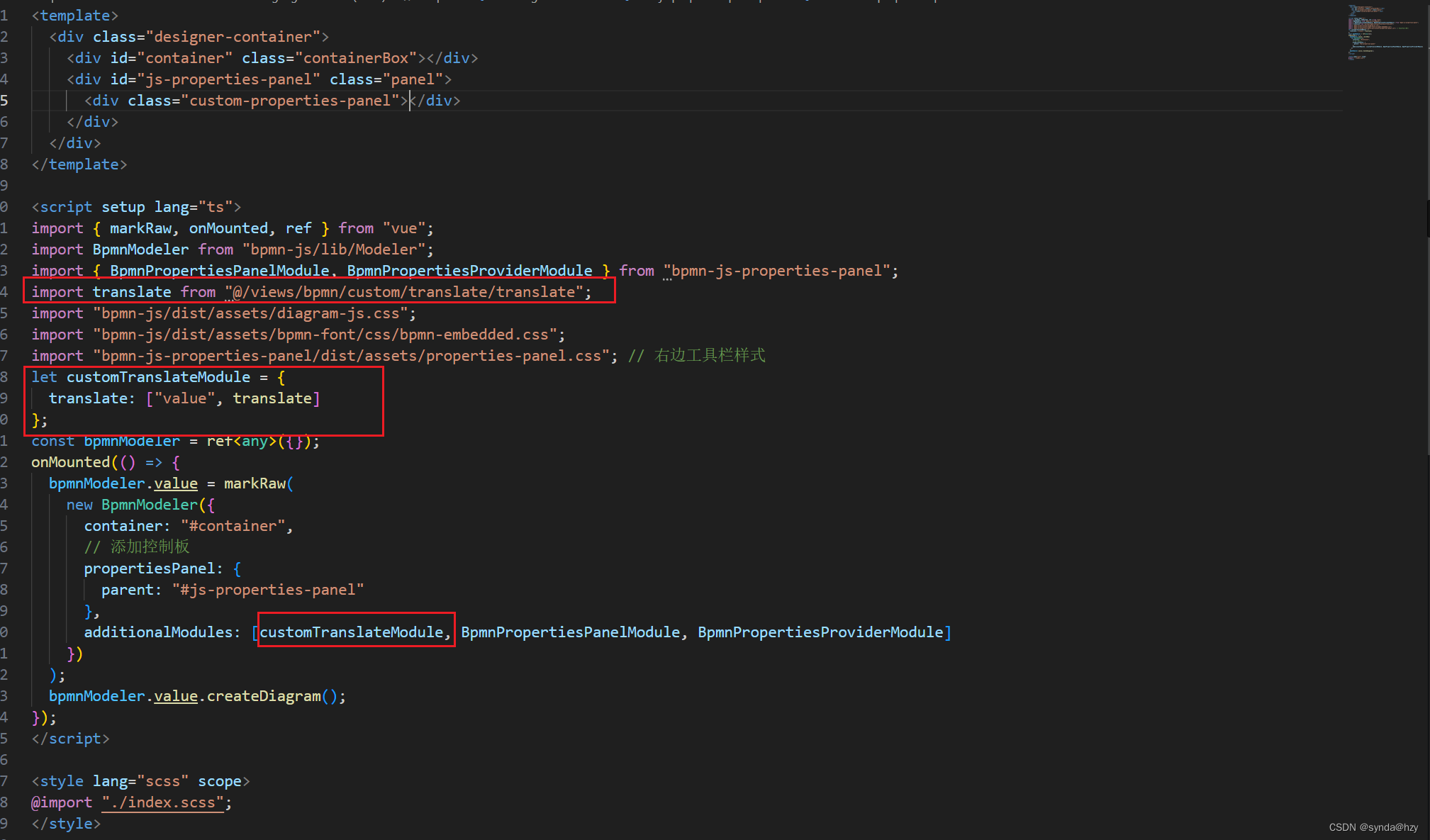
Task: Click onMounted in the vue import braces
Action: click(228, 228)
